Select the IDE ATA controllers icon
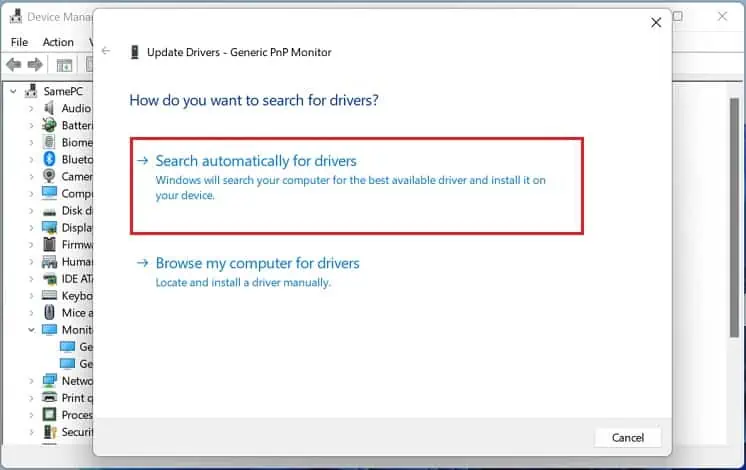The width and height of the screenshot is (746, 470). click(x=49, y=279)
